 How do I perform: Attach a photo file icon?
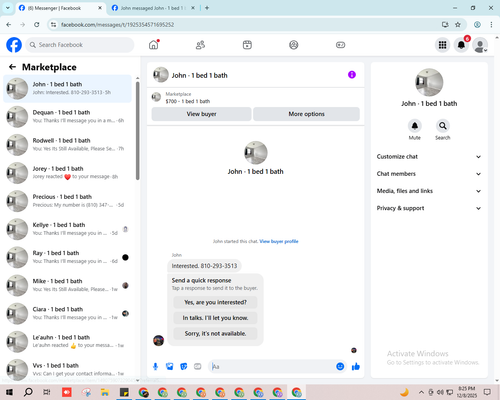coord(170,367)
